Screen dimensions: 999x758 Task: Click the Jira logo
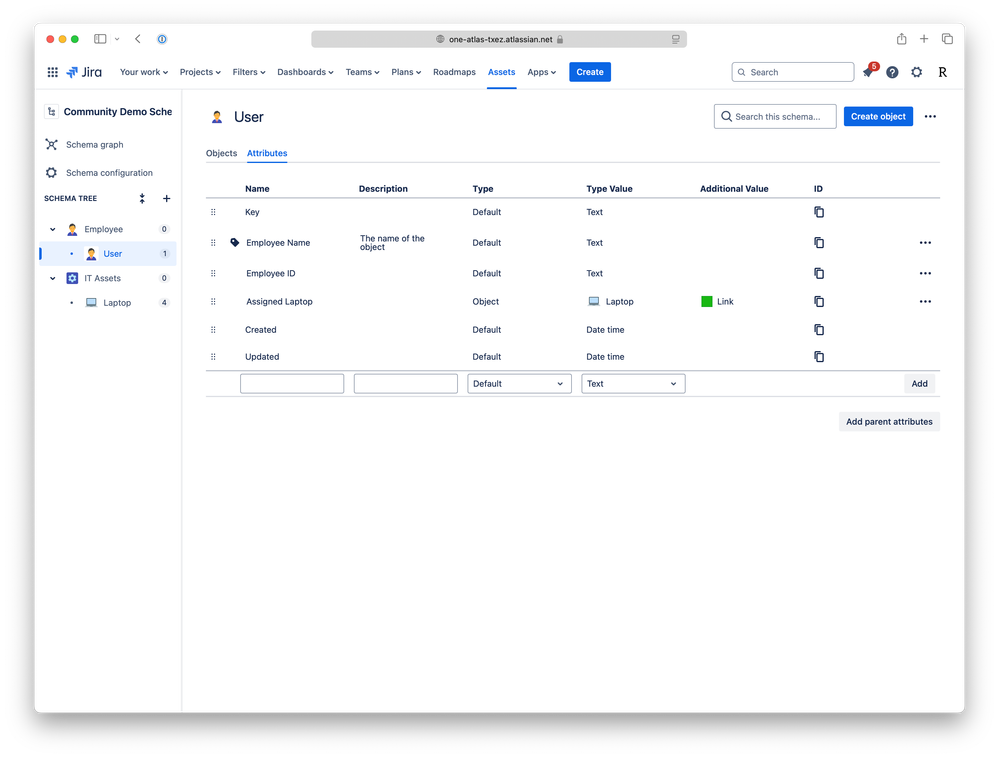pyautogui.click(x=84, y=72)
